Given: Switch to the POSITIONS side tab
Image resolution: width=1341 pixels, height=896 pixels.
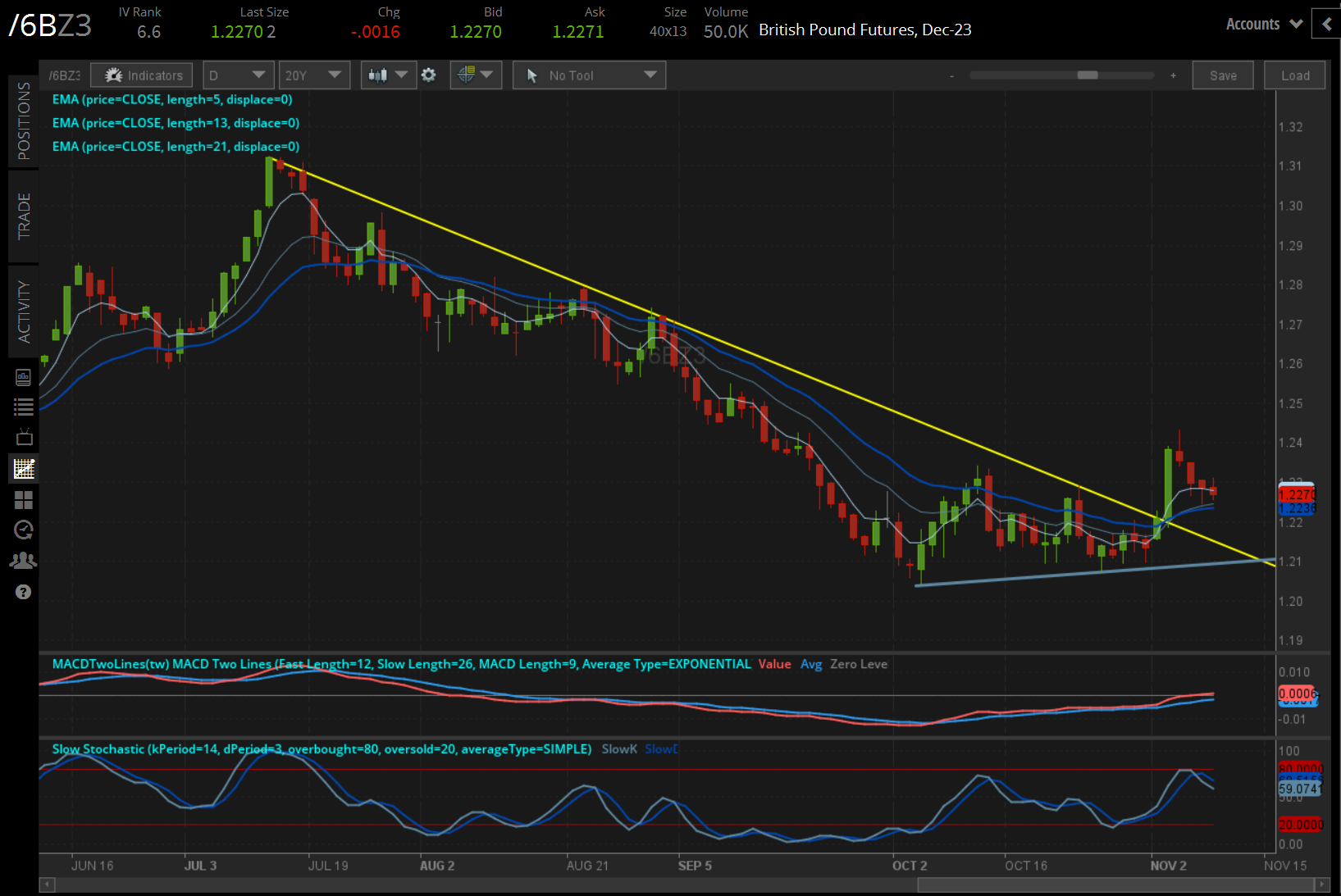Looking at the screenshot, I should 23,121.
